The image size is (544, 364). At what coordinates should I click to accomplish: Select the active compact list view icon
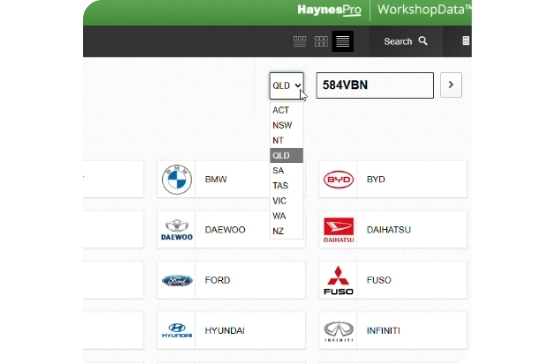343,41
